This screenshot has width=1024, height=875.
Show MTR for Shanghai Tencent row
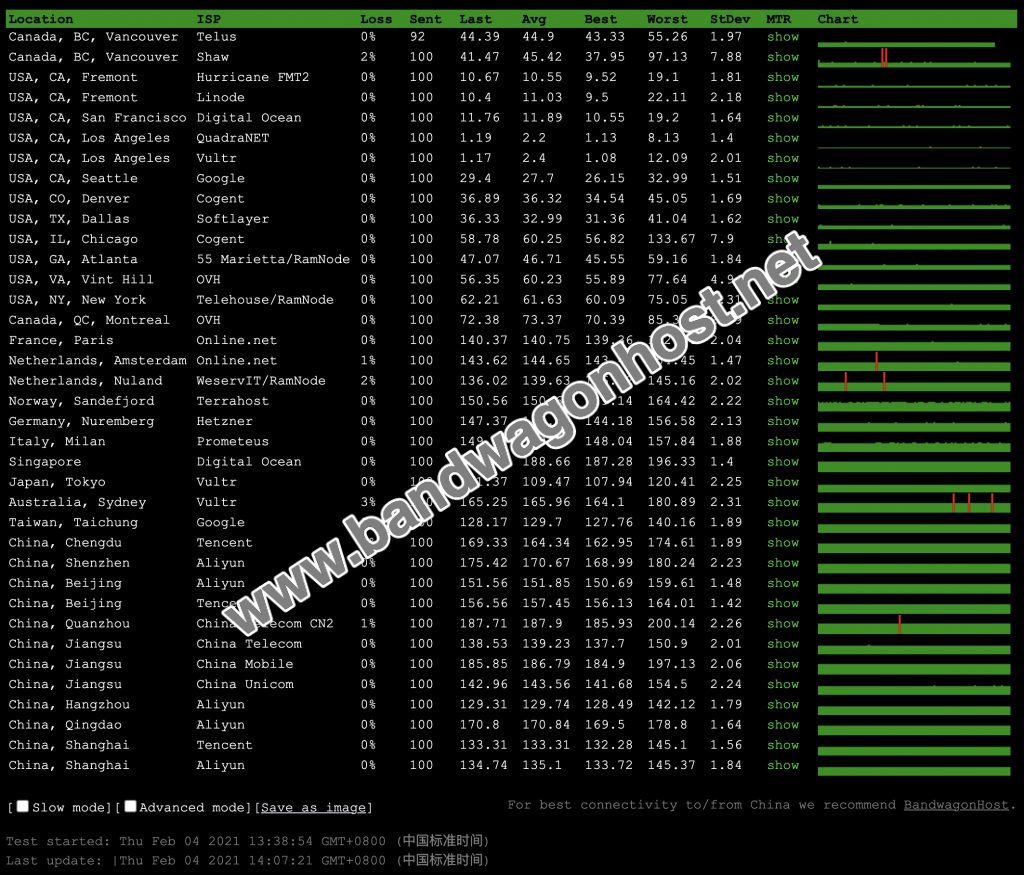(x=783, y=746)
